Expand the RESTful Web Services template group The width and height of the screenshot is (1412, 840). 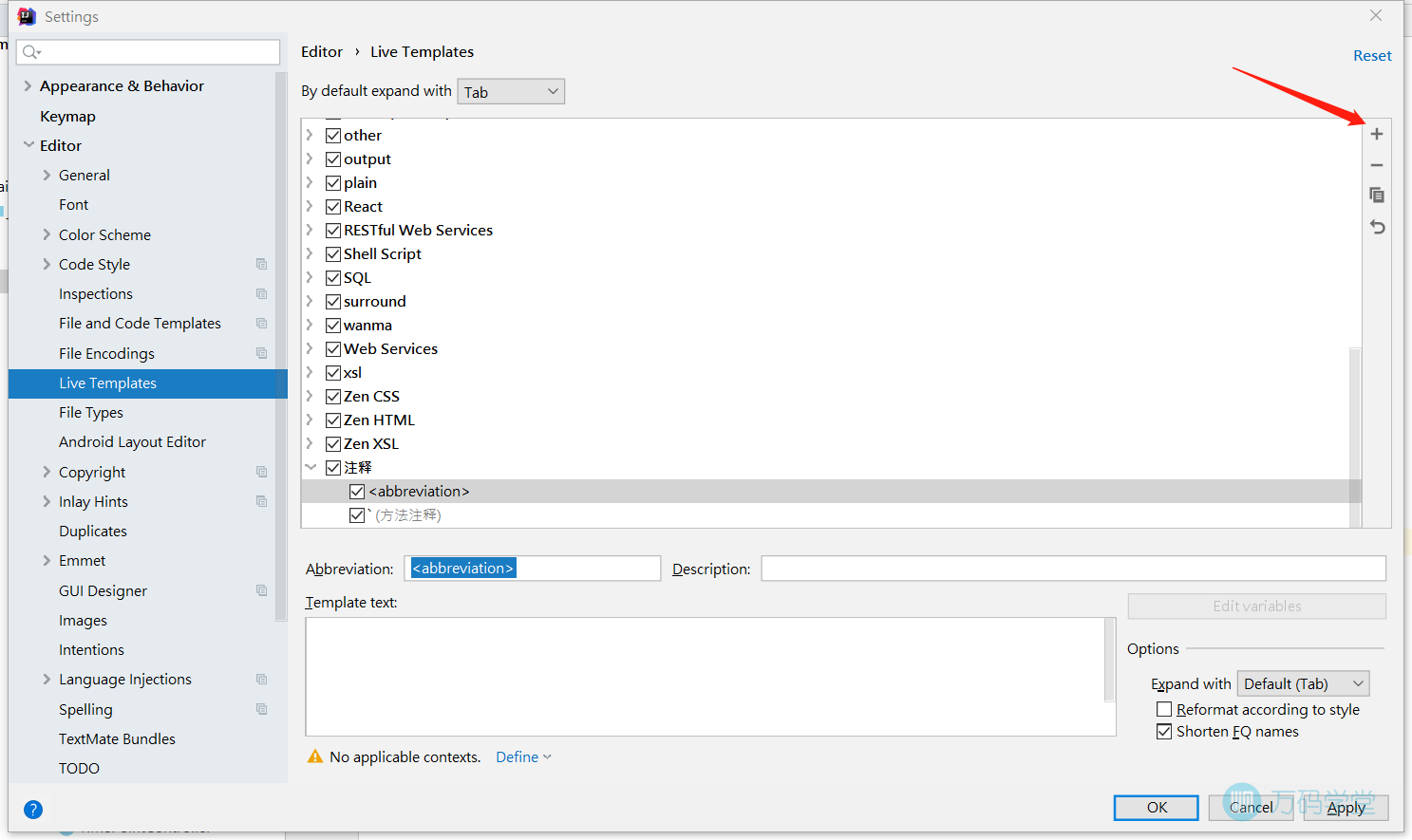[x=311, y=230]
